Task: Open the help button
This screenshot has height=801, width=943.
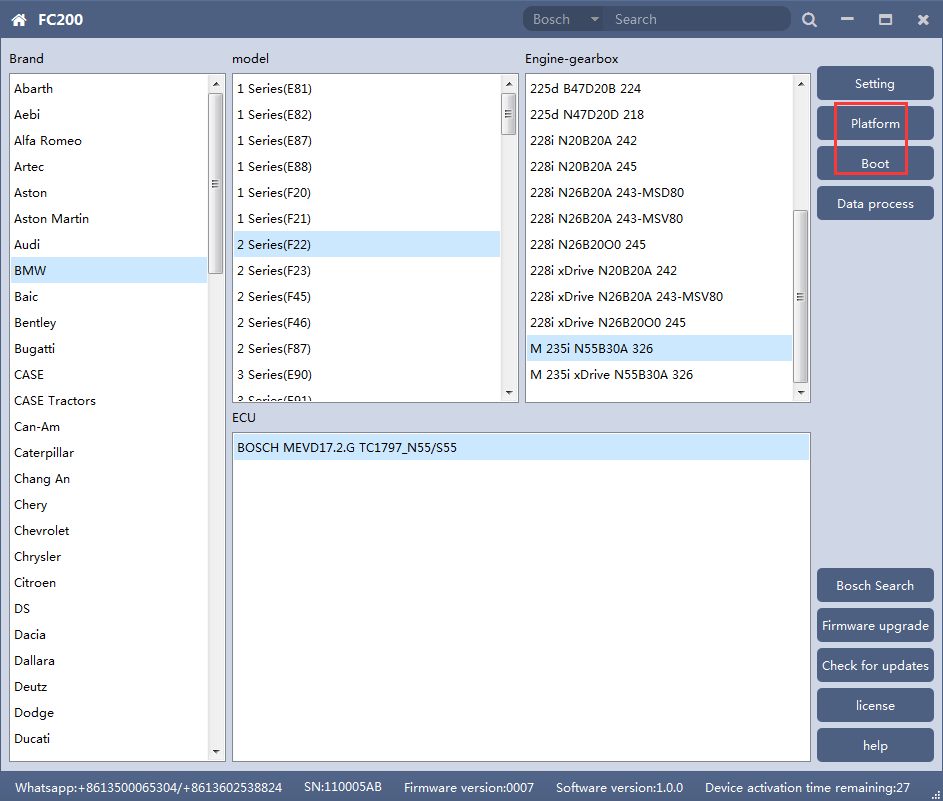Action: (x=875, y=746)
